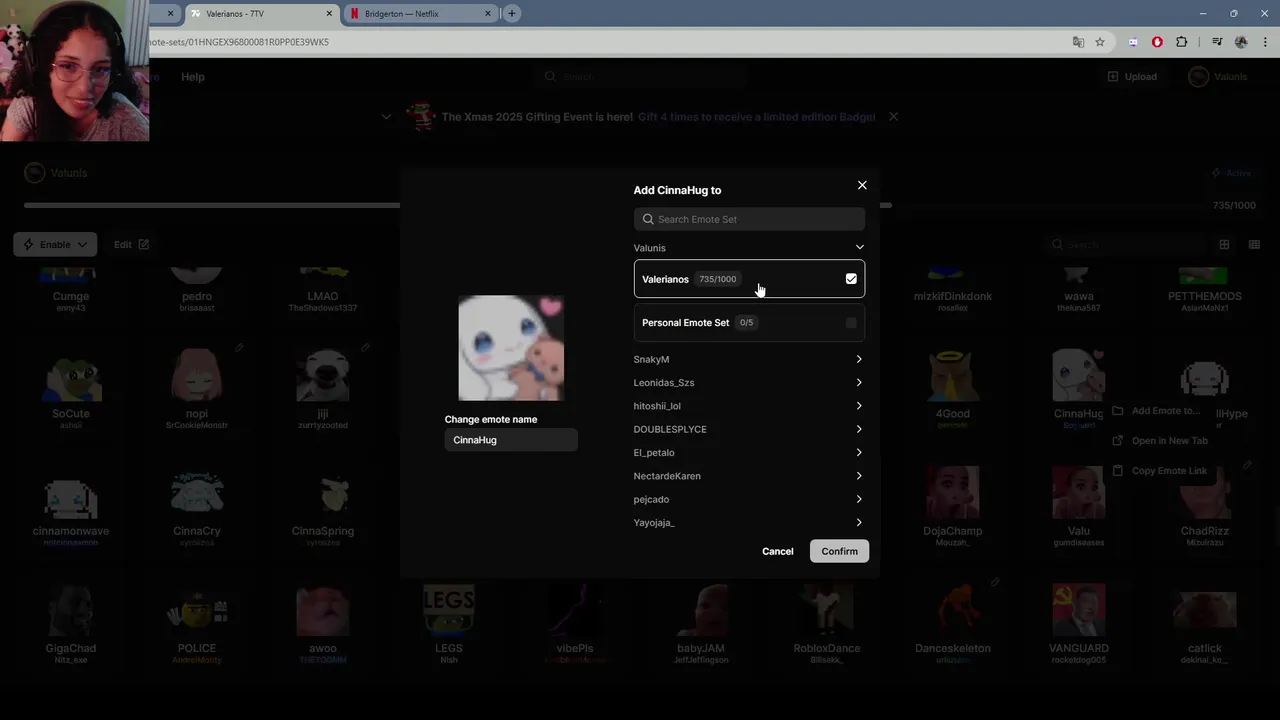Select the Personal Emote Set 0/5 row
The width and height of the screenshot is (1280, 720).
749,323
